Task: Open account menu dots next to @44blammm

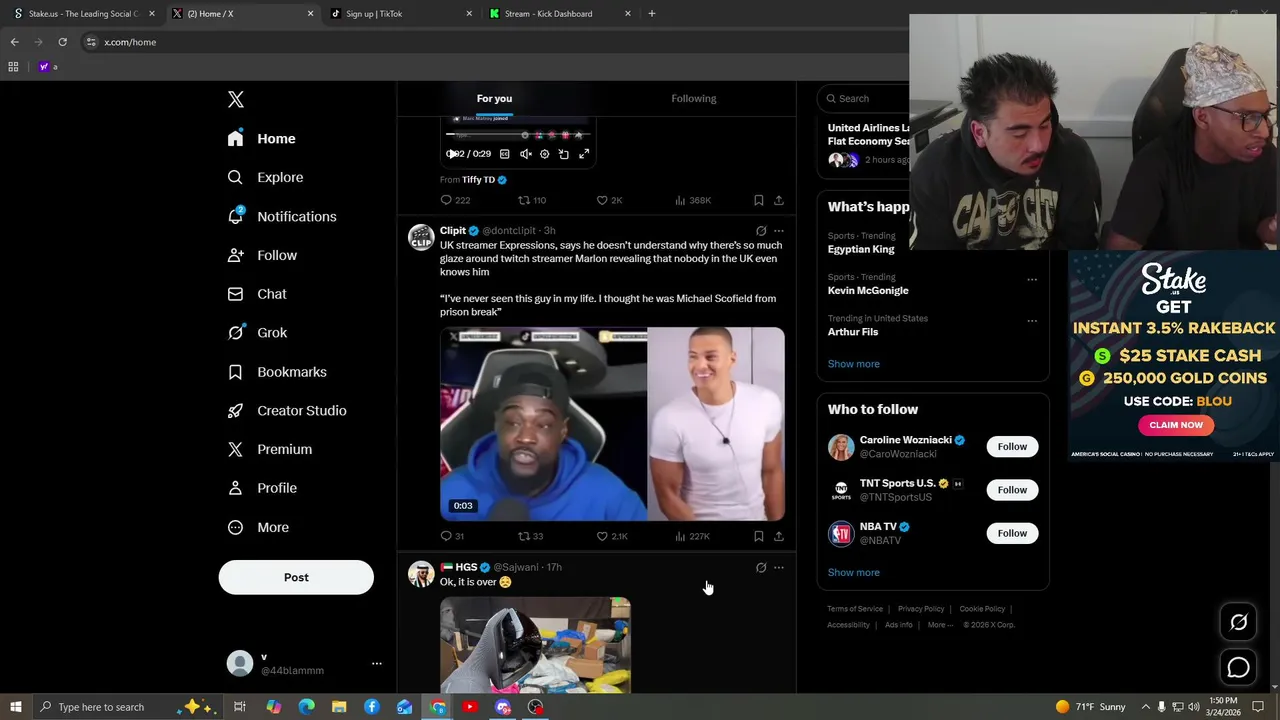Action: pos(377,663)
